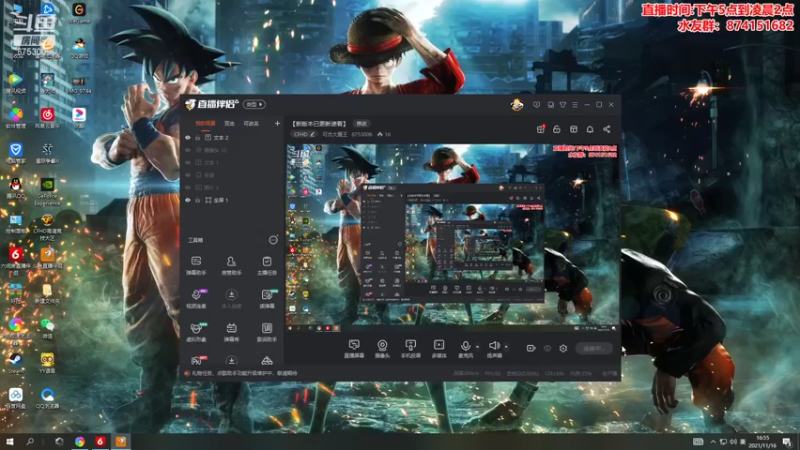This screenshot has height=450, width=800.
Task: Open the streamer avatar in title bar
Action: point(517,105)
